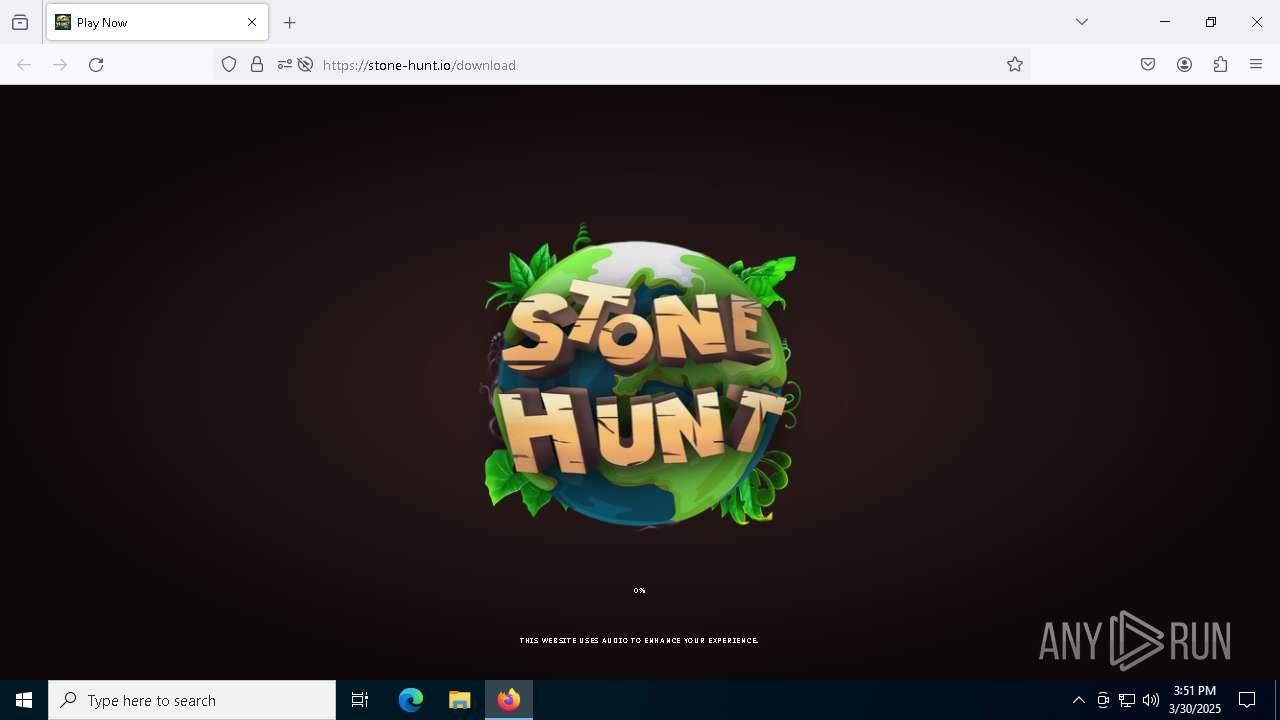Open Firefox application hamburger menu
The image size is (1280, 720).
[x=1256, y=65]
